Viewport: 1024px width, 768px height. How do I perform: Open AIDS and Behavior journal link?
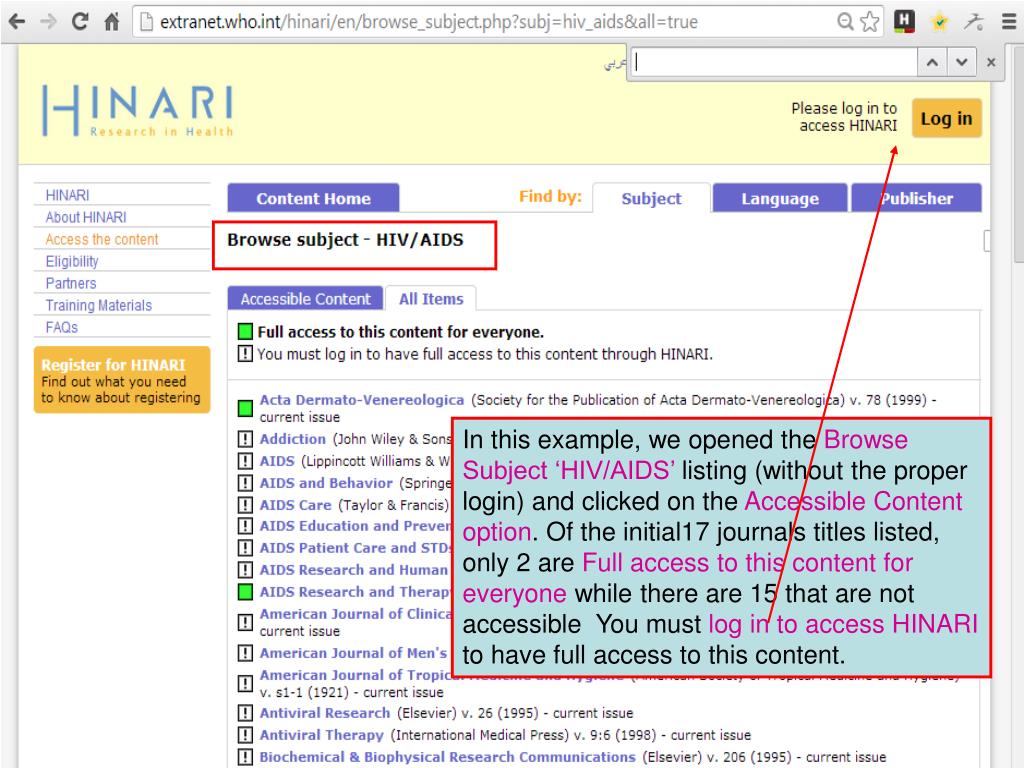point(326,483)
